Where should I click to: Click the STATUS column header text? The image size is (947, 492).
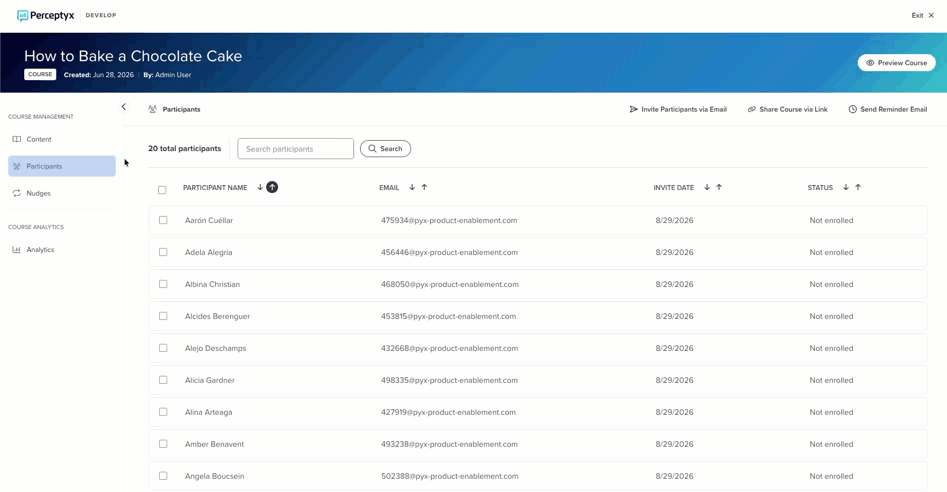(820, 188)
